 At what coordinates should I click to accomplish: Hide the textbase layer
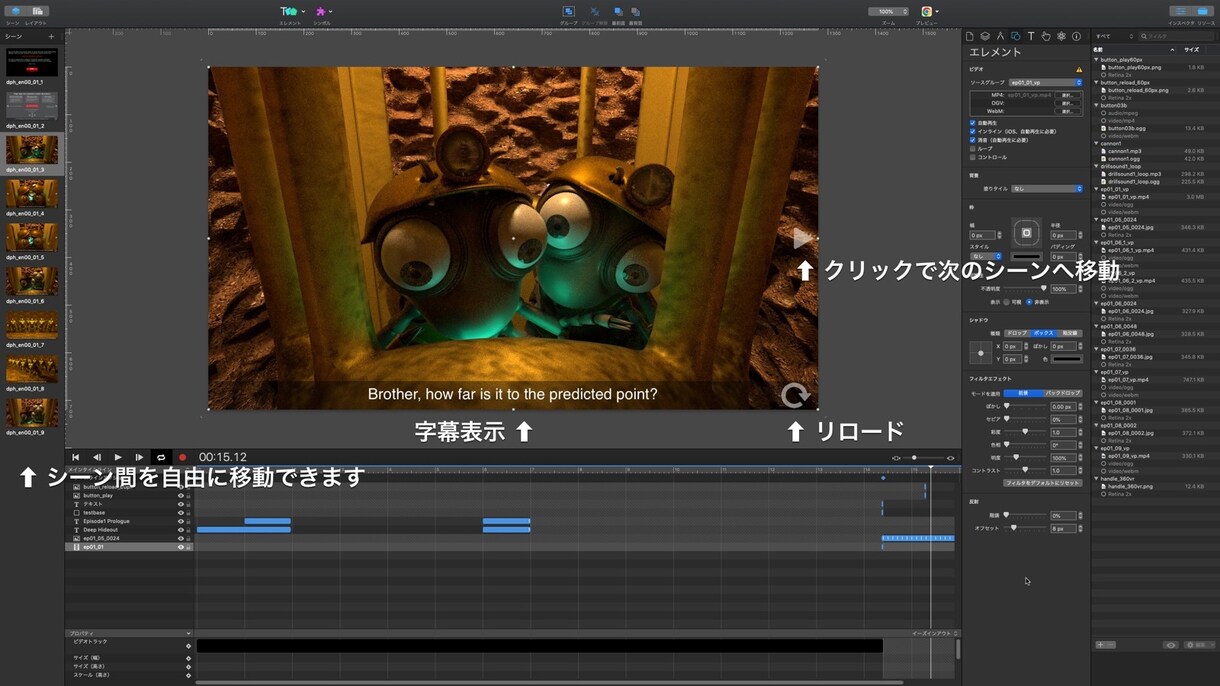(x=181, y=513)
